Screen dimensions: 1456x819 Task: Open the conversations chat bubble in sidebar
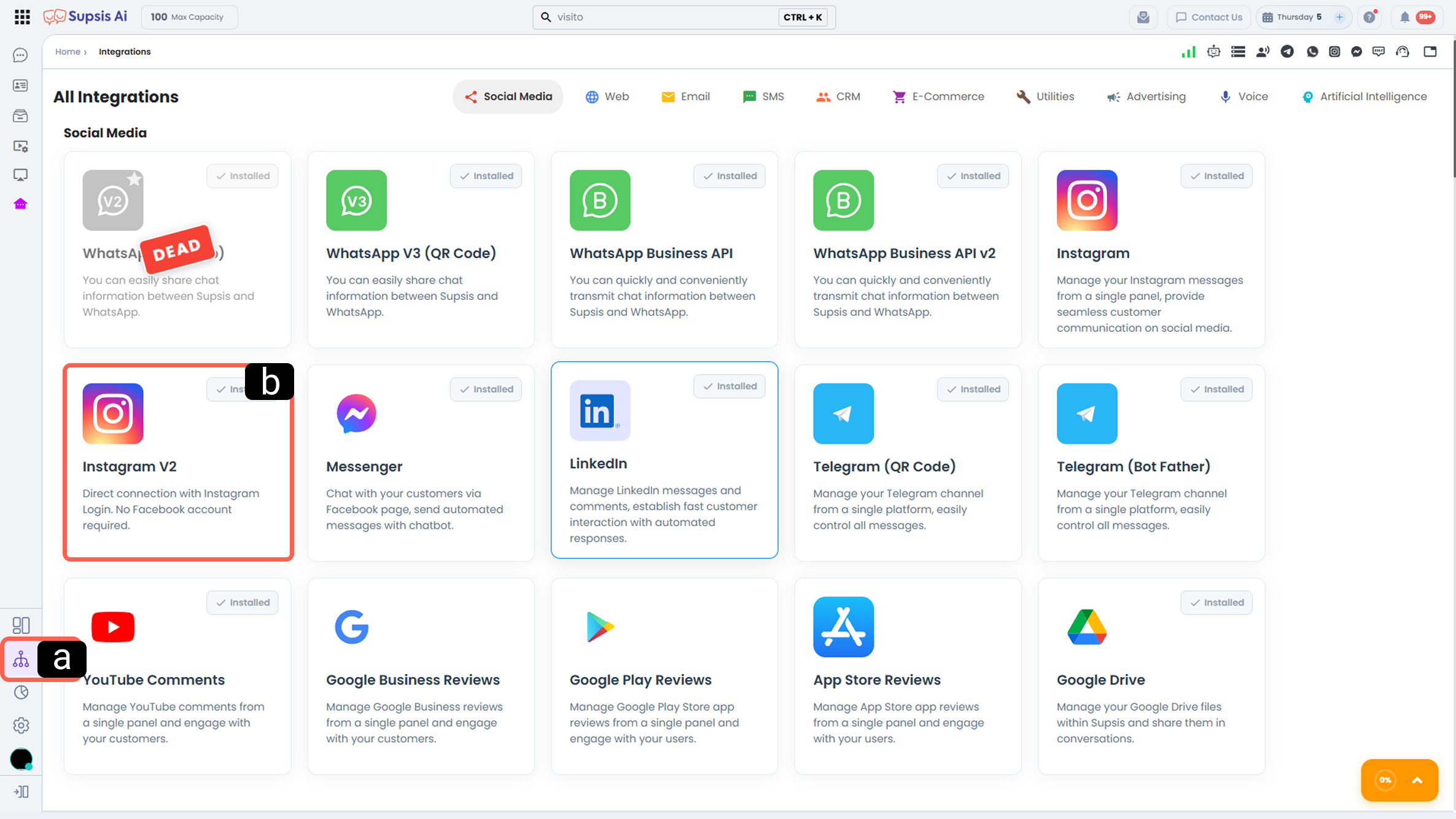coord(20,55)
